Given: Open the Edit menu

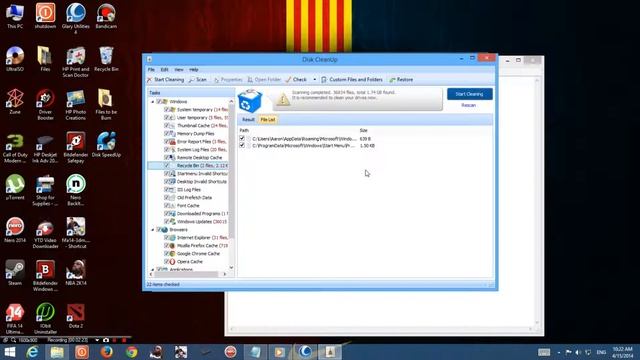Looking at the screenshot, I should pyautogui.click(x=164, y=70).
